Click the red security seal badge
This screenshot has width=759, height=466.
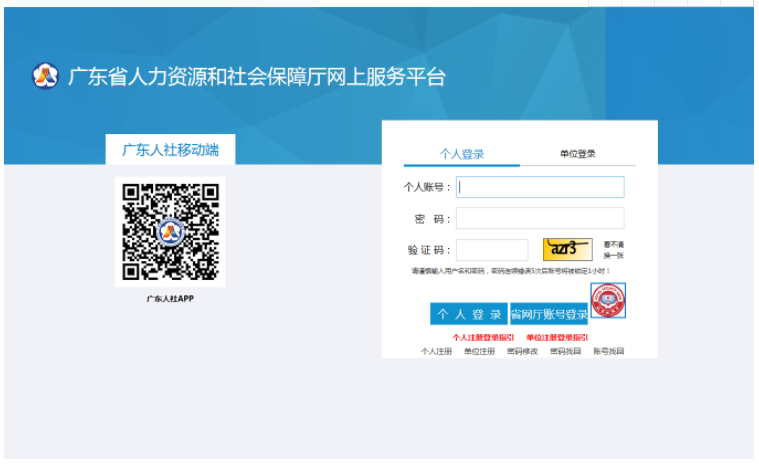(x=608, y=301)
